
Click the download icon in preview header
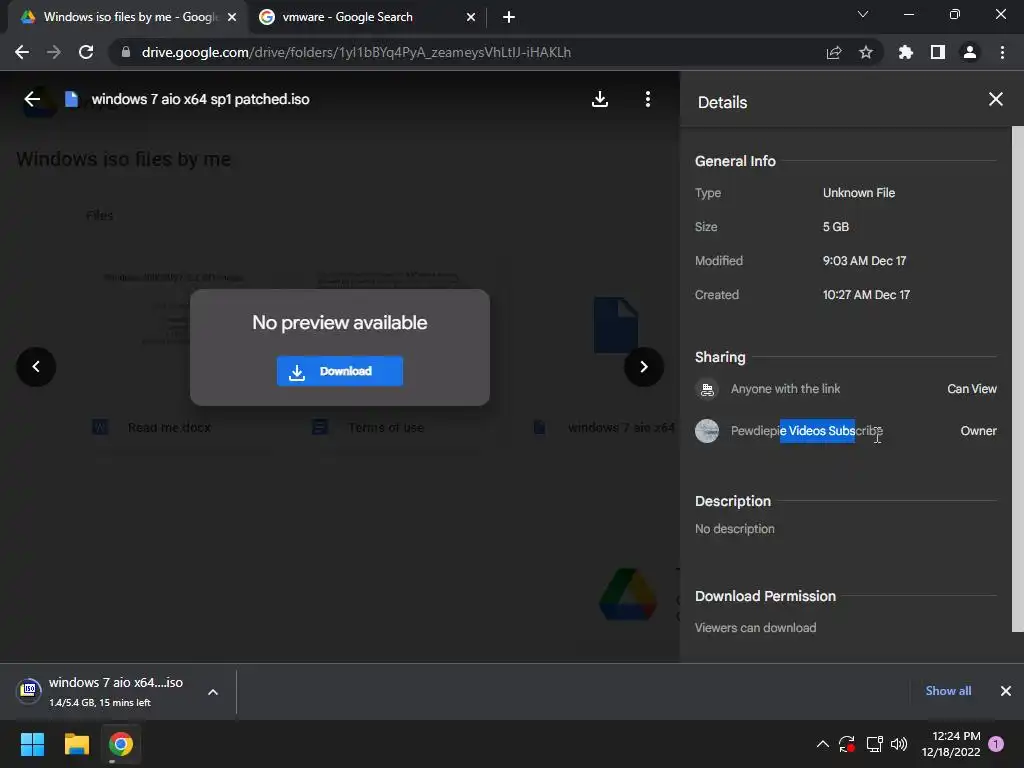(600, 99)
